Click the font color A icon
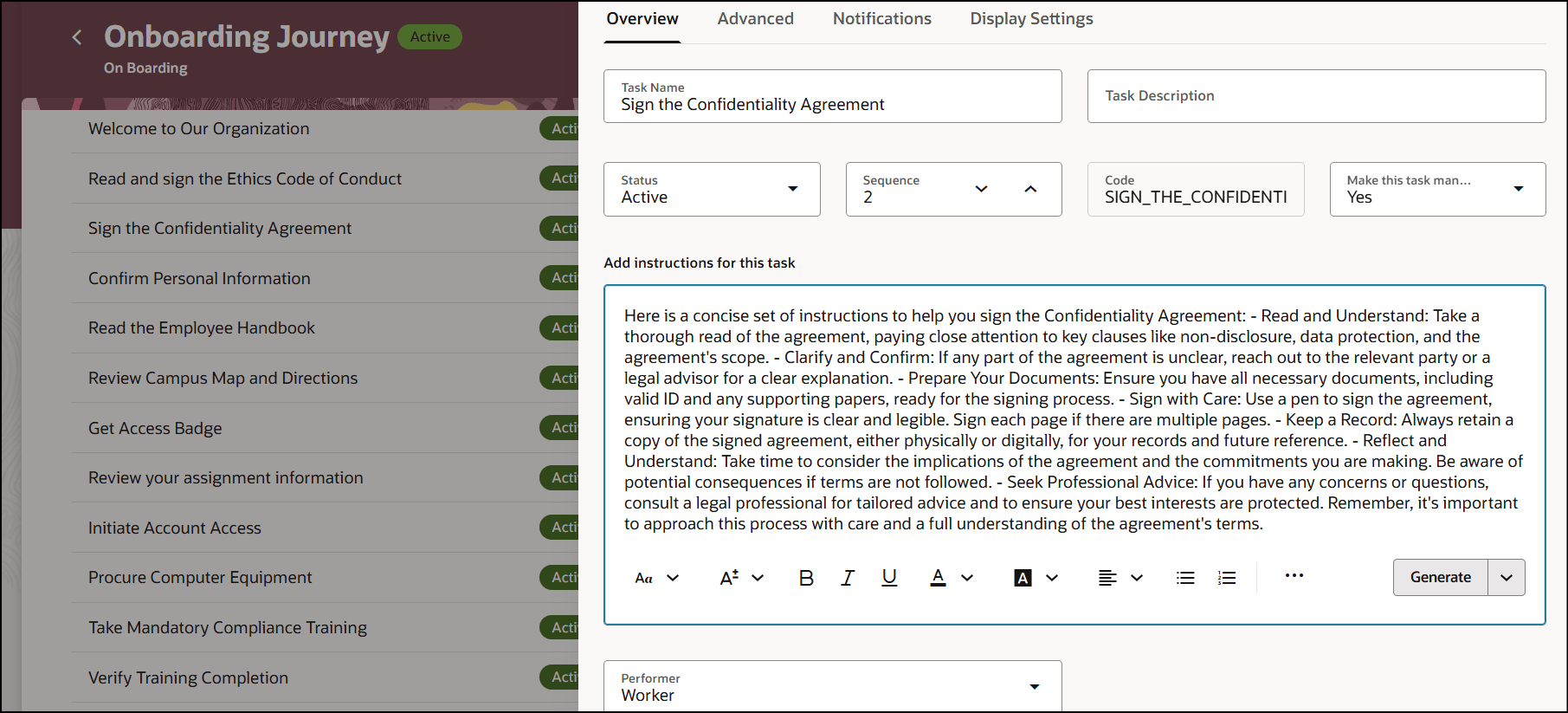 [x=938, y=578]
